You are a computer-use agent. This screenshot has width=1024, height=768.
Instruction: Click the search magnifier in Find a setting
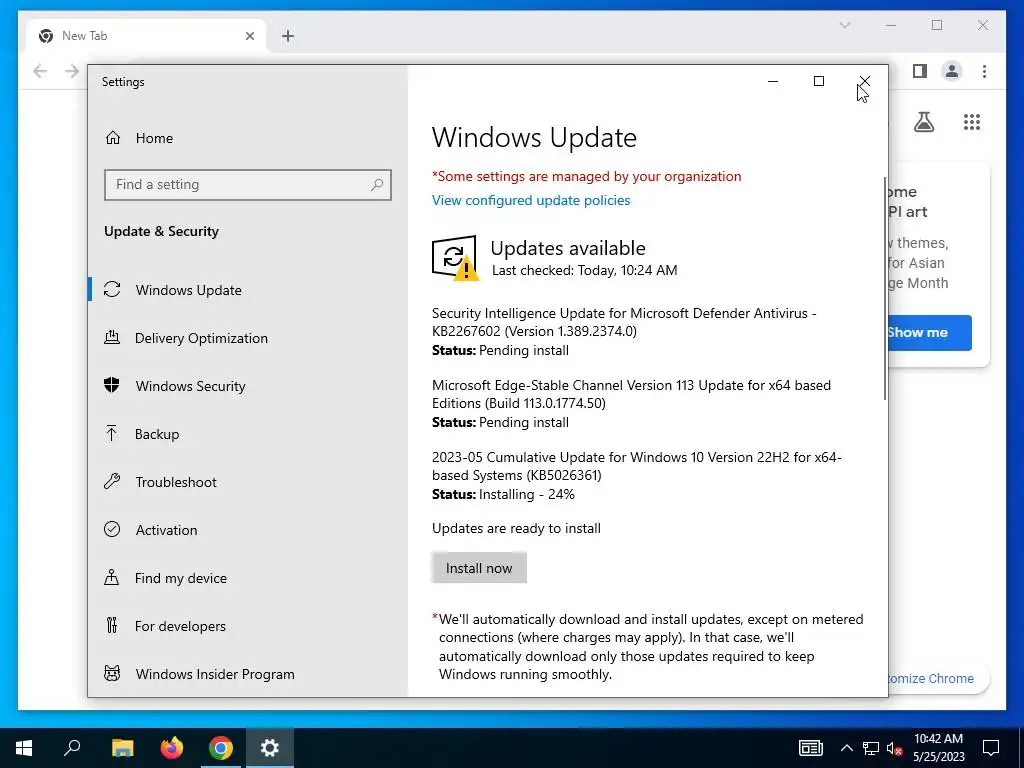(x=377, y=185)
